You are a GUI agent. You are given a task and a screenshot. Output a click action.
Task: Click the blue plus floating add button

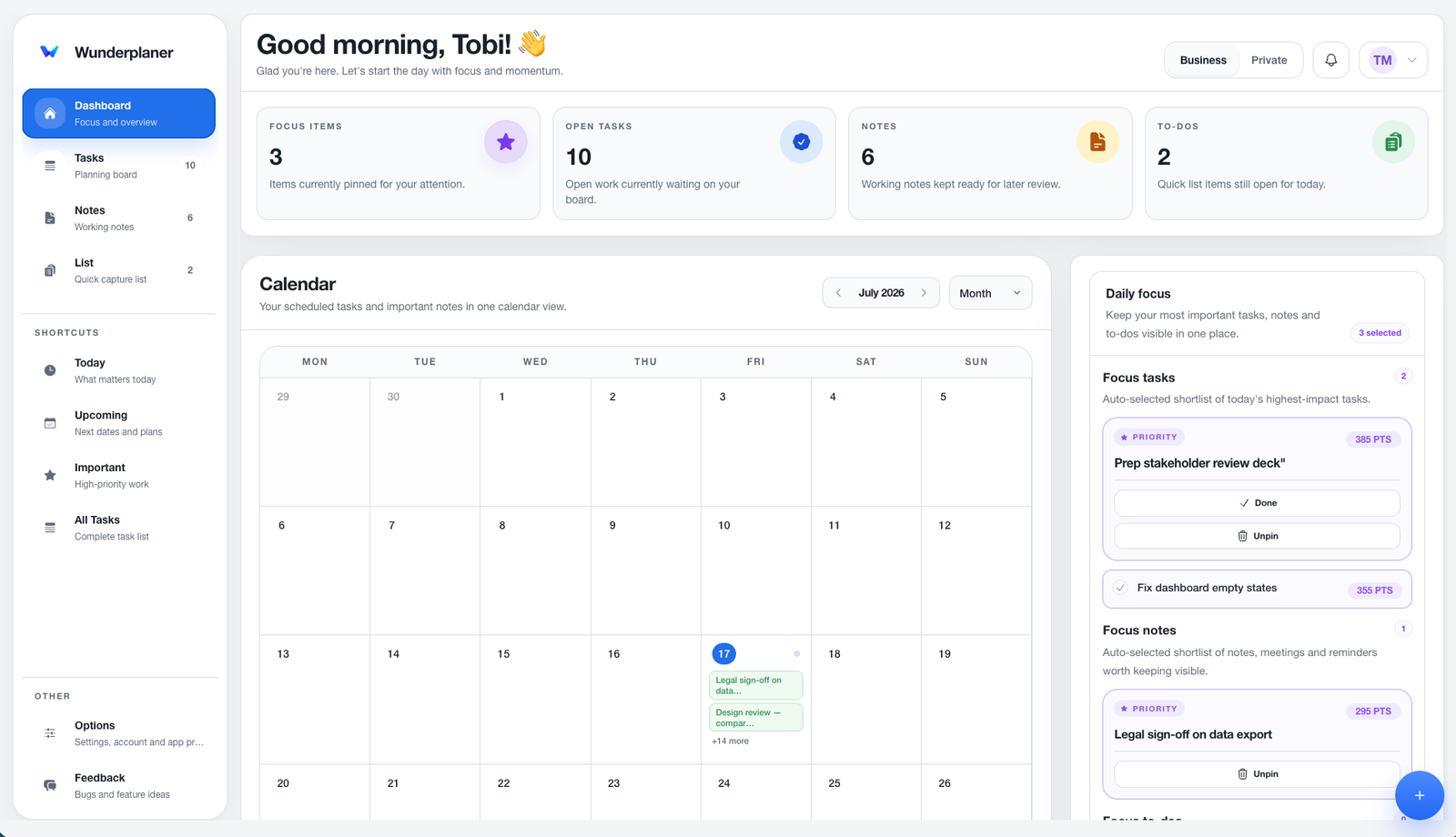pos(1420,795)
